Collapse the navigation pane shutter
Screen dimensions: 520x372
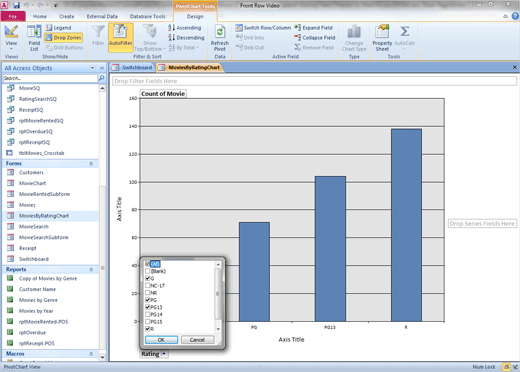click(x=102, y=68)
